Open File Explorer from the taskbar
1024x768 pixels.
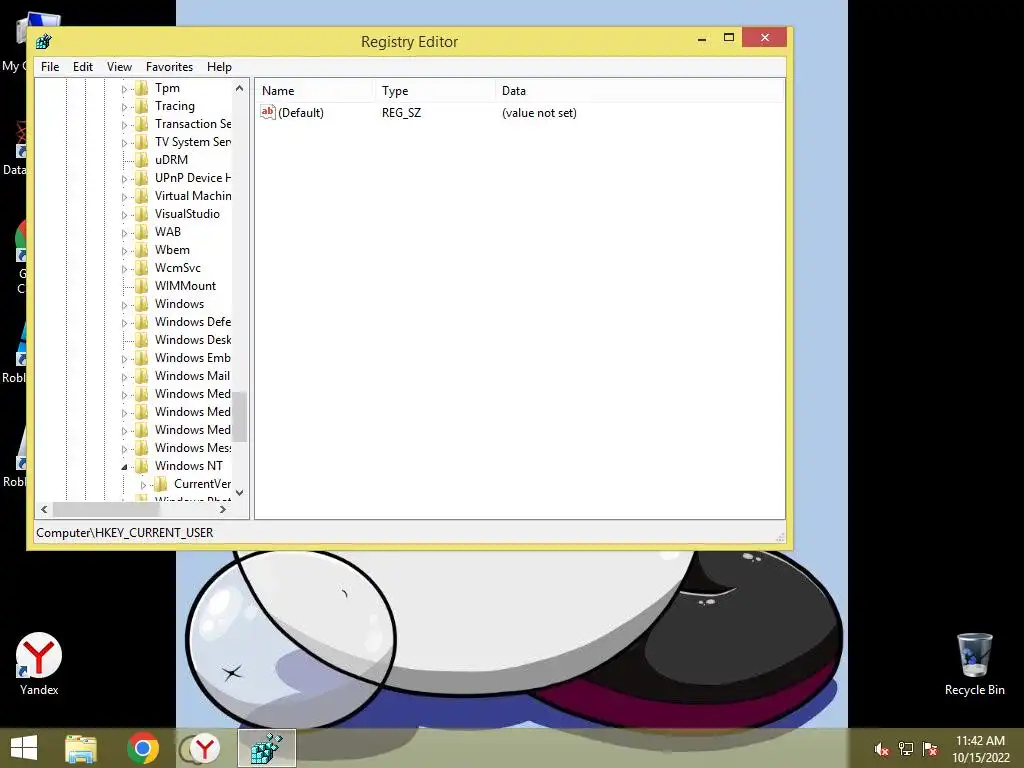(81, 748)
